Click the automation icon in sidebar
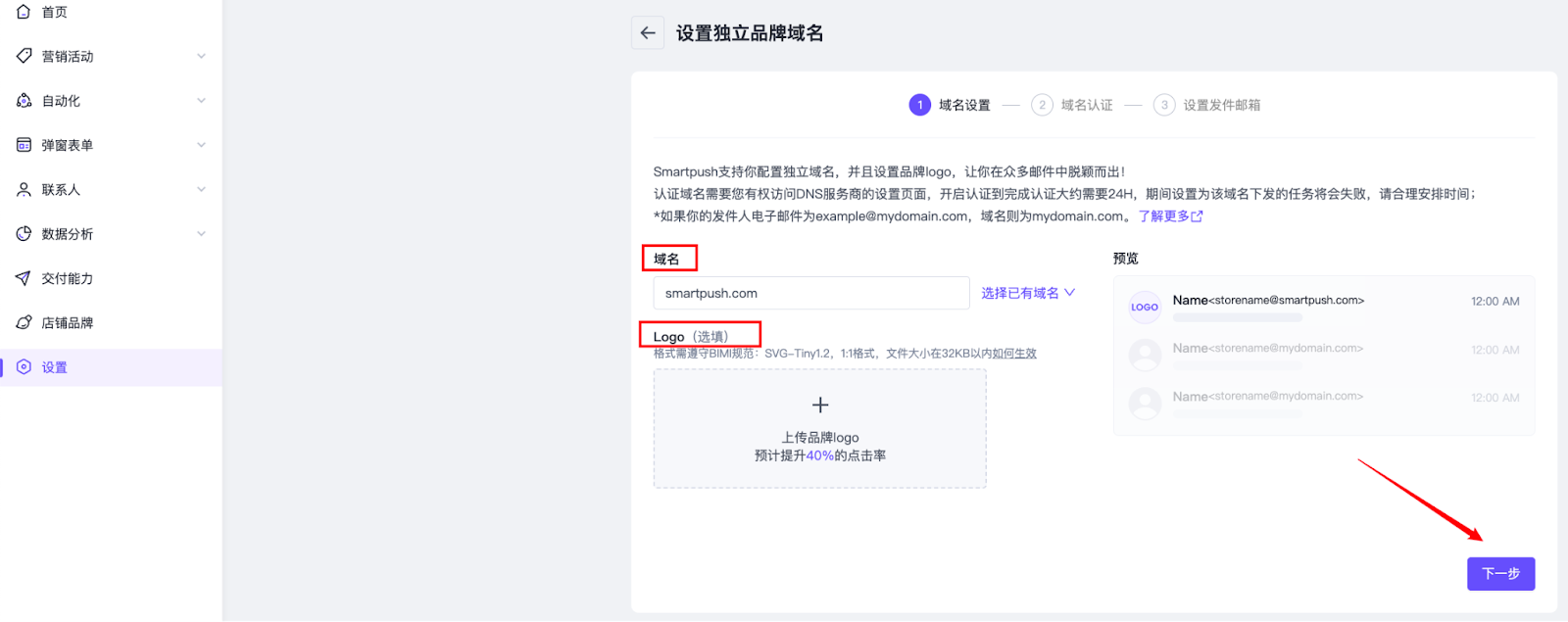Viewport: 1568px width, 622px height. 24,101
